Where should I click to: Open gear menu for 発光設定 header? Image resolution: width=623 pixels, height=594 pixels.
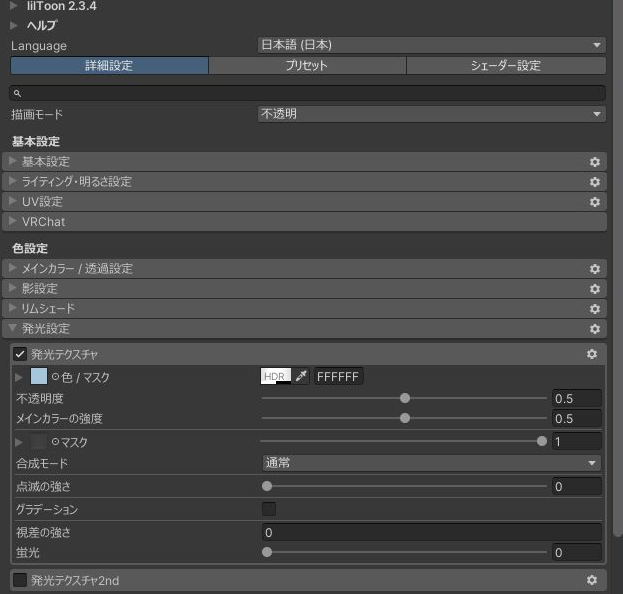tap(595, 329)
